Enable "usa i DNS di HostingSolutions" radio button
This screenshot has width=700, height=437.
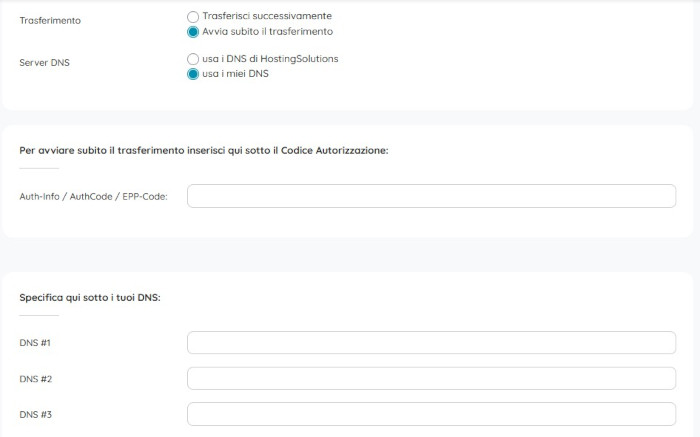(194, 59)
